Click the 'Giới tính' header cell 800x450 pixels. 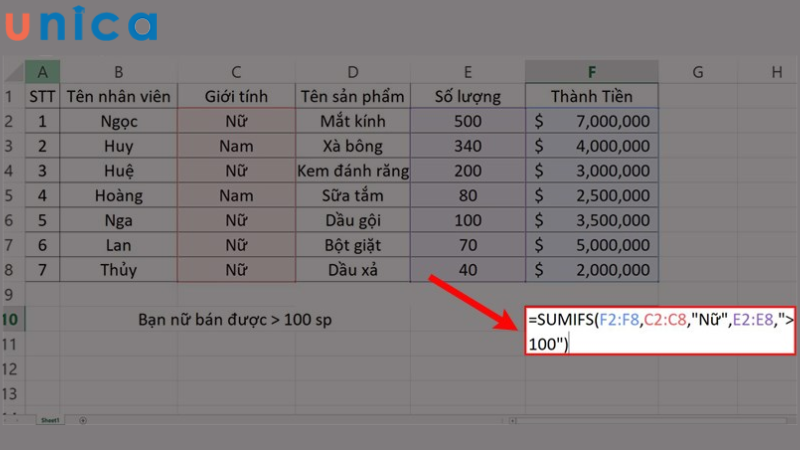236,96
